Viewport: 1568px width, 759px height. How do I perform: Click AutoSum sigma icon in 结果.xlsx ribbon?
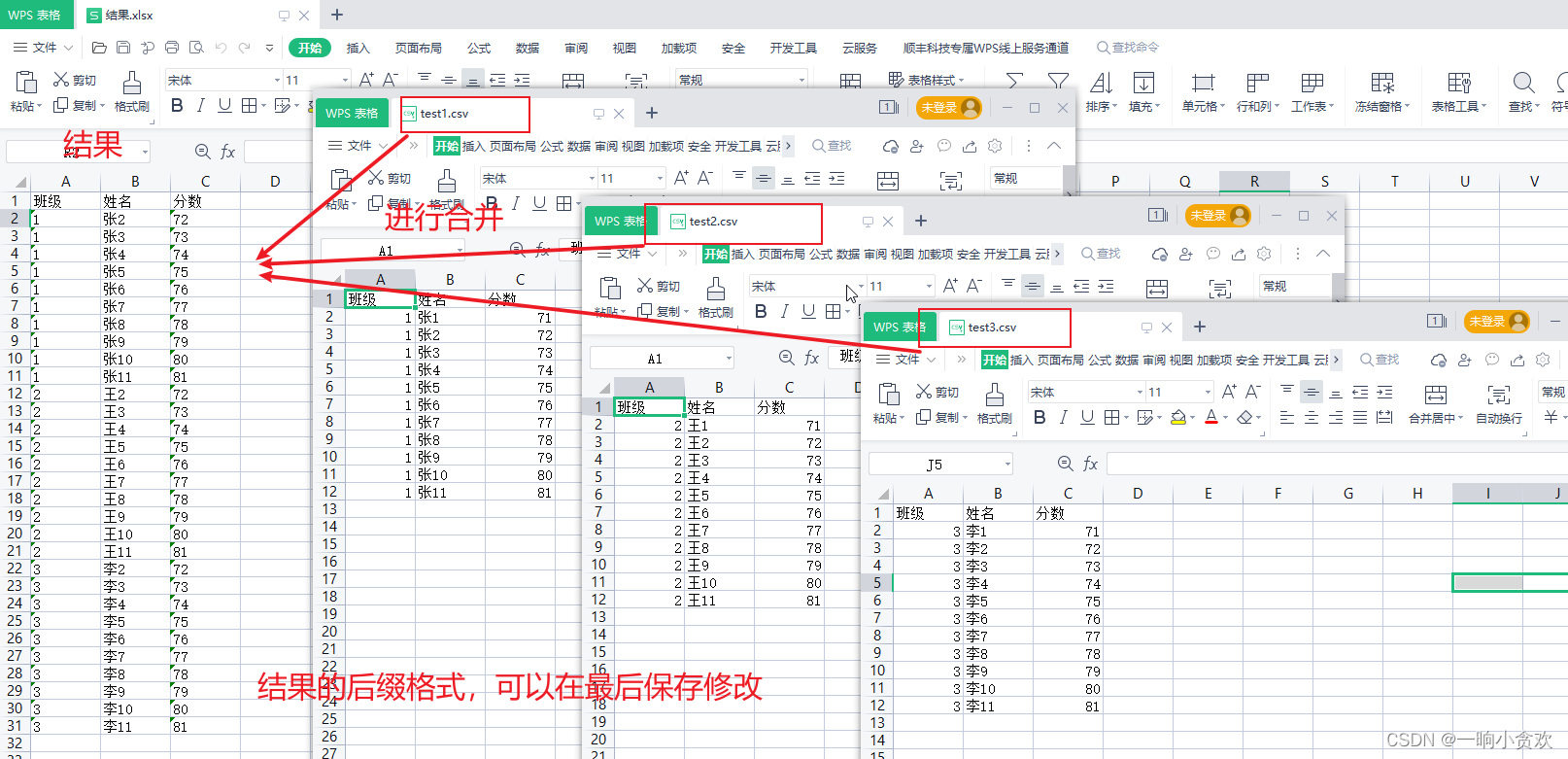(x=1013, y=81)
